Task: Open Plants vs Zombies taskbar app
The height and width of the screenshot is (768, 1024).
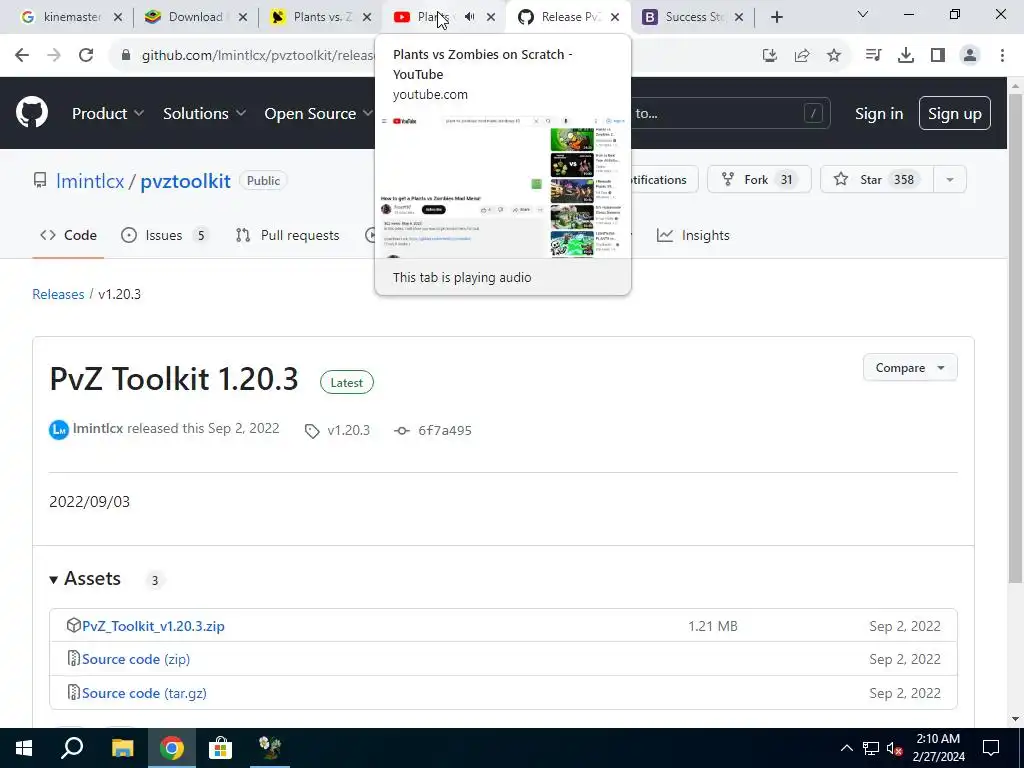Action: (x=269, y=748)
